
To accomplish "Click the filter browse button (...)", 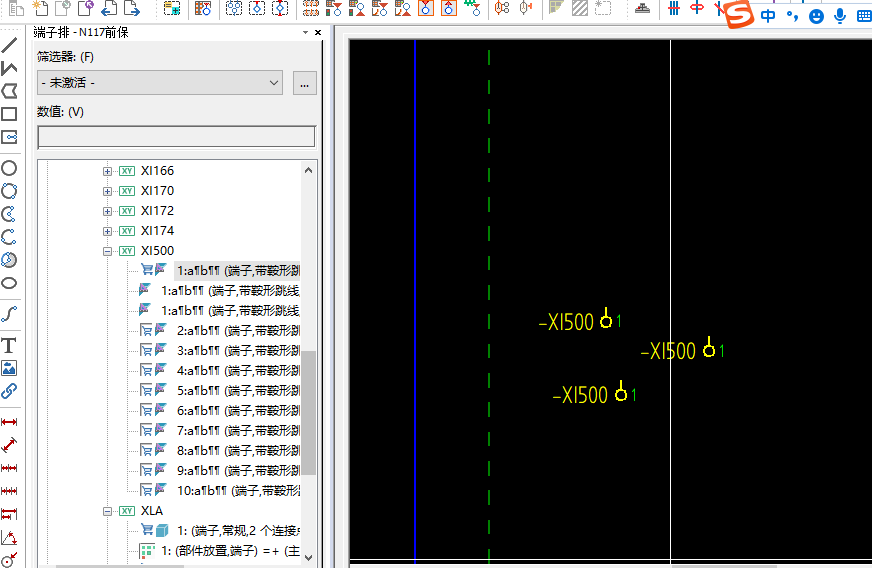I will coord(305,83).
